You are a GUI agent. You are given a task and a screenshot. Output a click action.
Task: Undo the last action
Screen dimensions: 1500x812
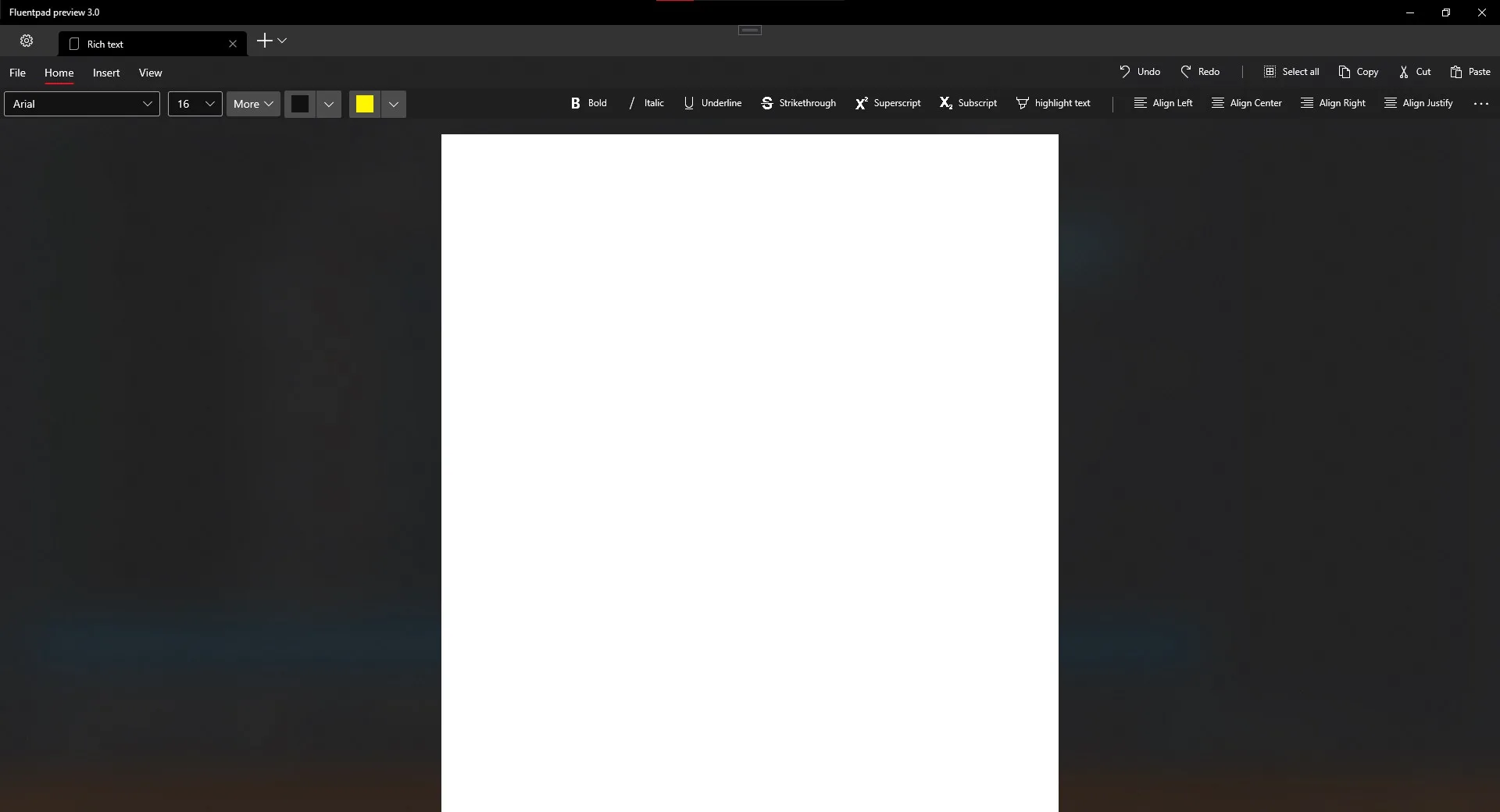click(x=1140, y=72)
